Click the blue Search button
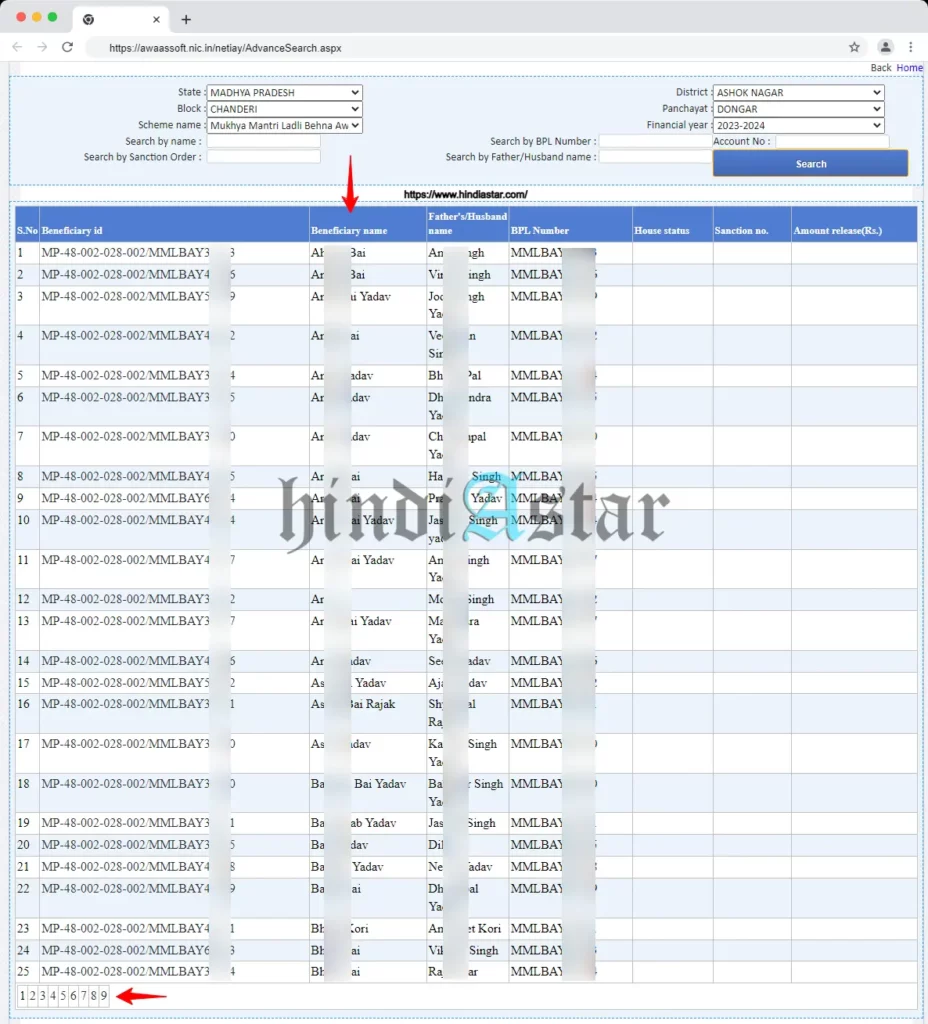Image resolution: width=928 pixels, height=1024 pixels. click(810, 163)
